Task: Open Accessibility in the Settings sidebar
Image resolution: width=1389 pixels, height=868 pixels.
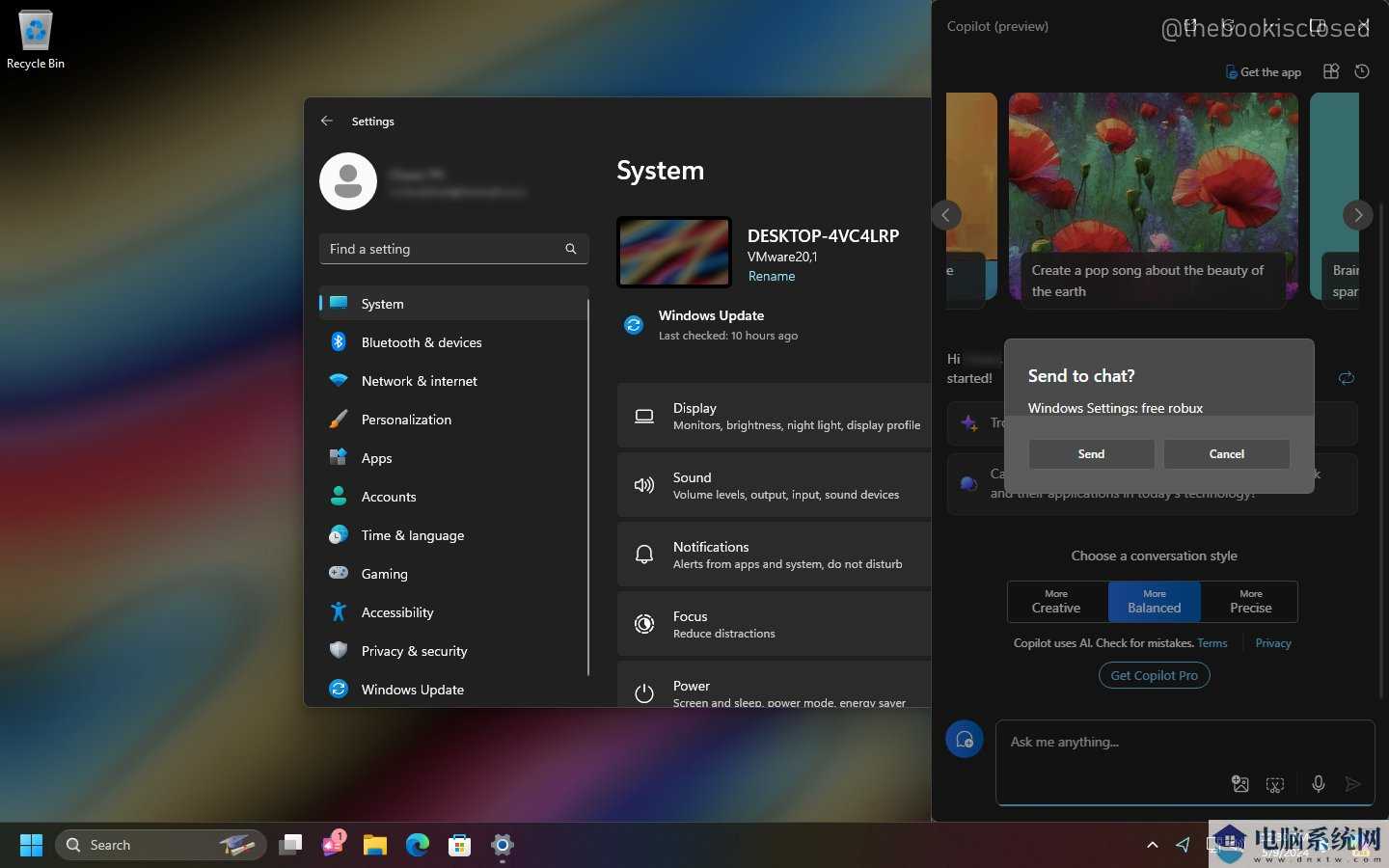Action: pos(452,612)
